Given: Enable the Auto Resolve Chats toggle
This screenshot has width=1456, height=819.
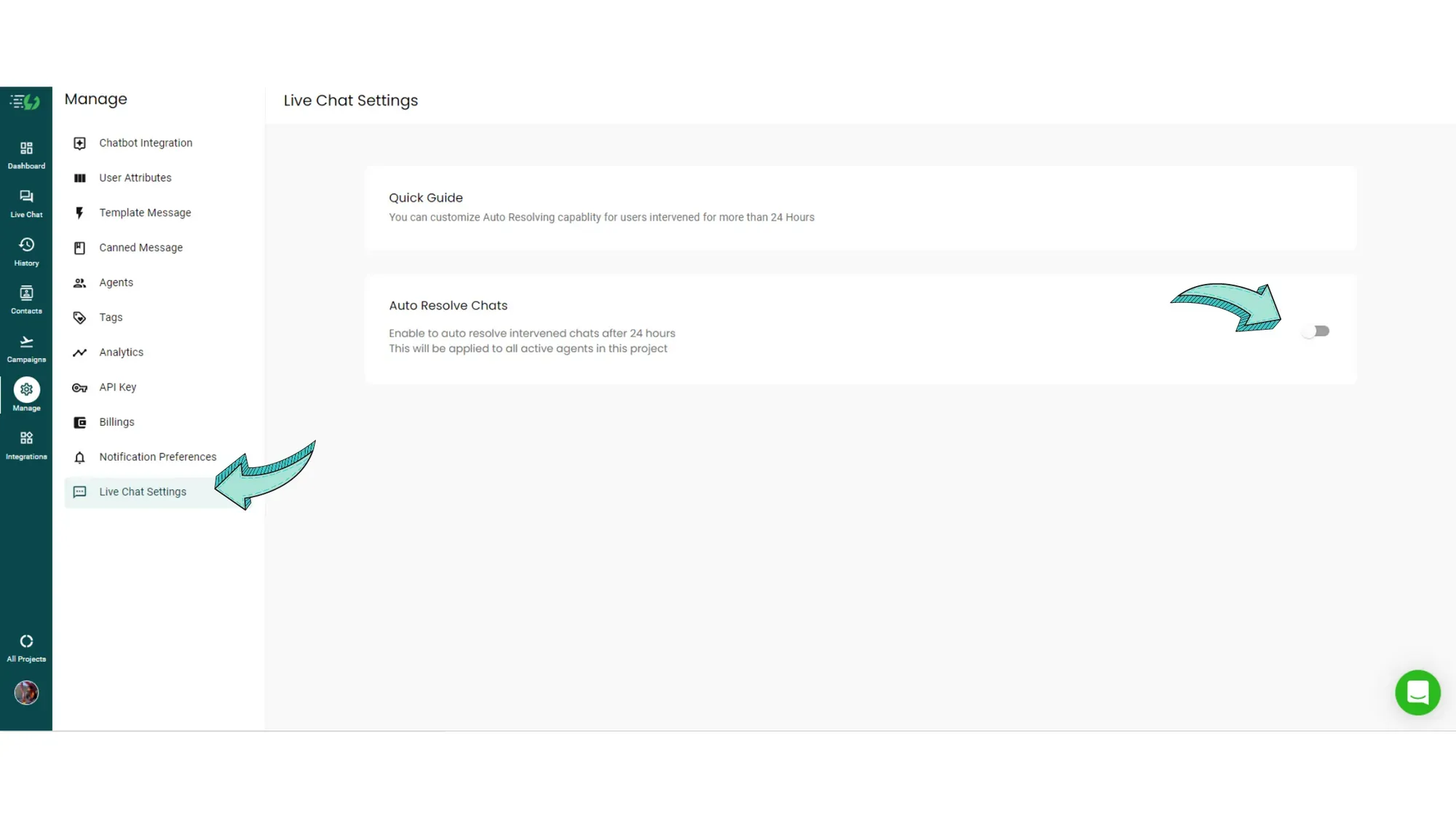Looking at the screenshot, I should pyautogui.click(x=1316, y=331).
